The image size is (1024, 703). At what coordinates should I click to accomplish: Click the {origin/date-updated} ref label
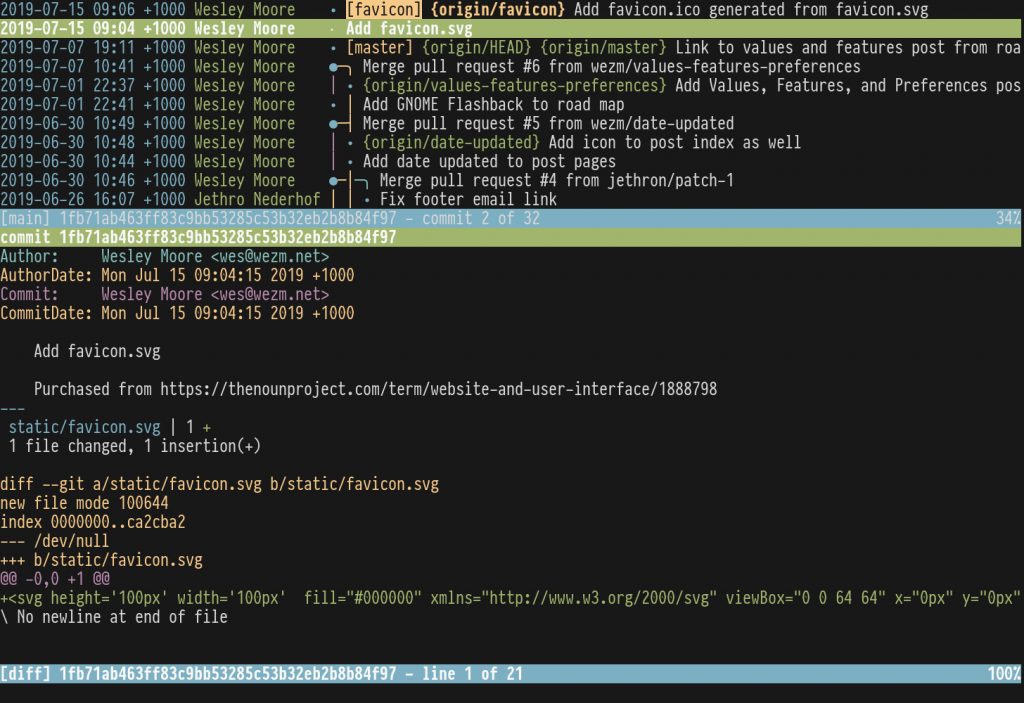451,142
